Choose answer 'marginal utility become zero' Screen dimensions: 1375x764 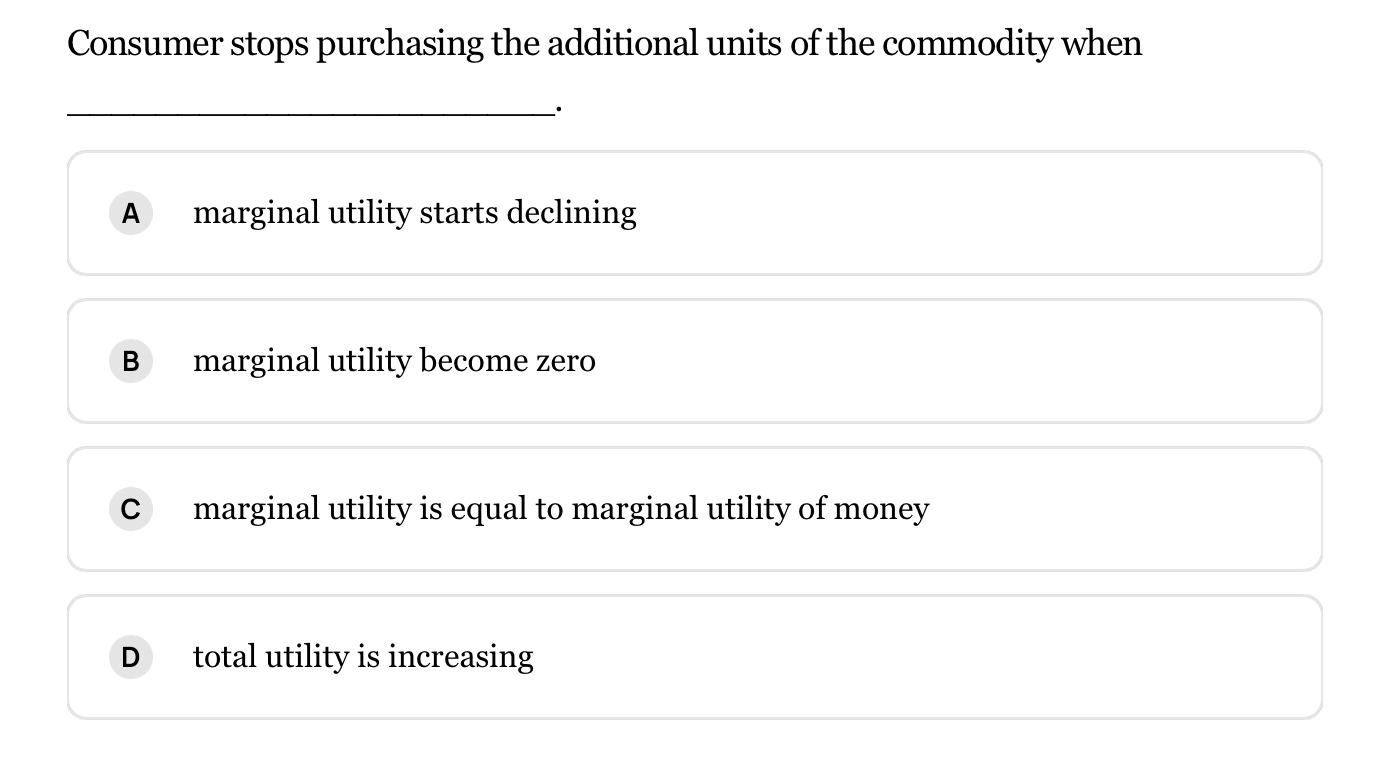[394, 361]
